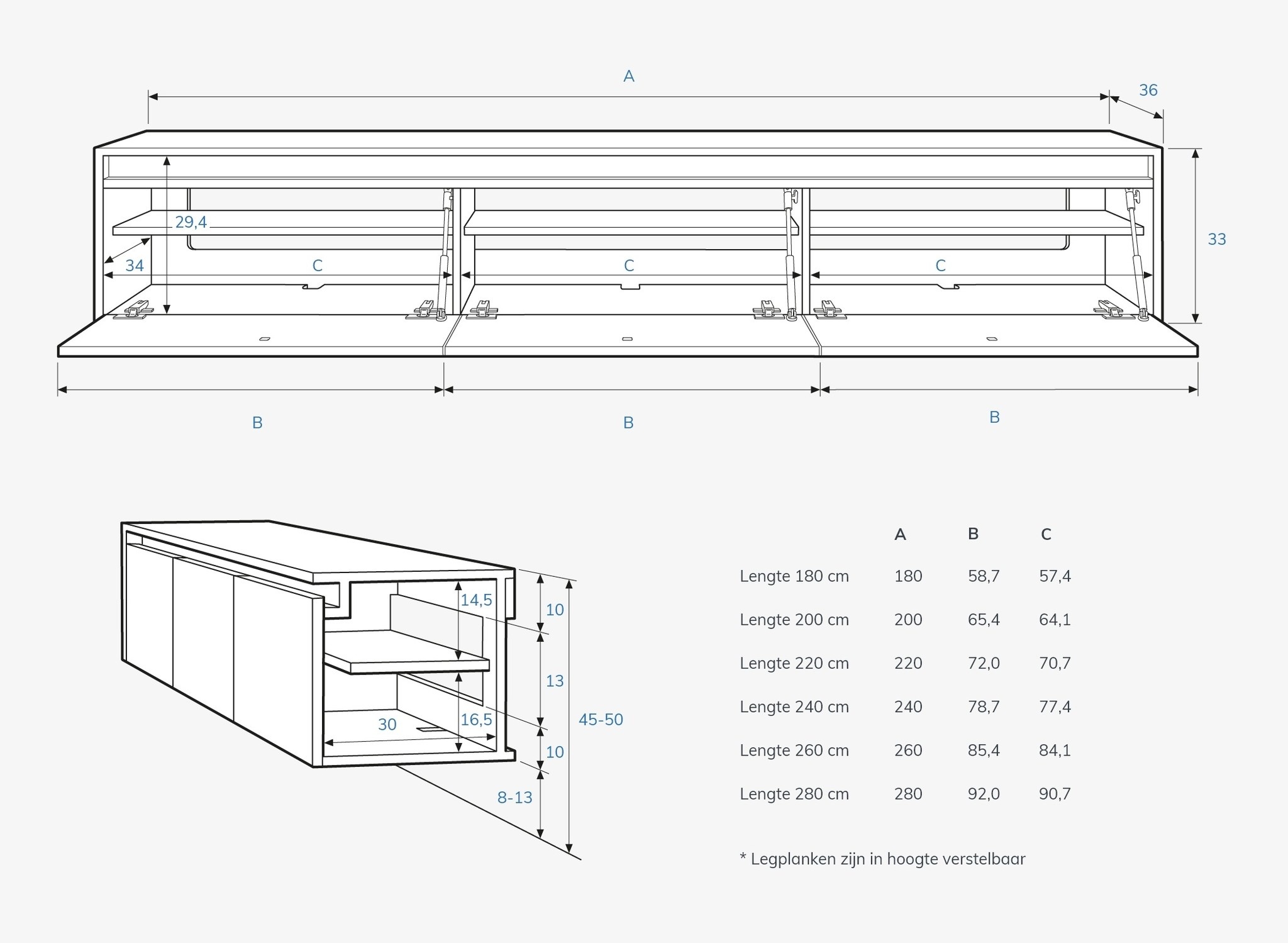Click the "Lengte 280 cm" row label
Screen dimensions: 1288x943
(x=794, y=794)
